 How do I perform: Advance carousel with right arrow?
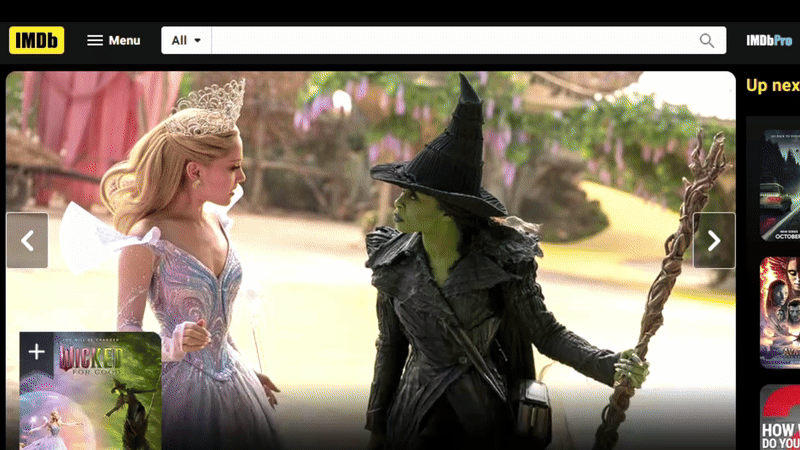[714, 240]
